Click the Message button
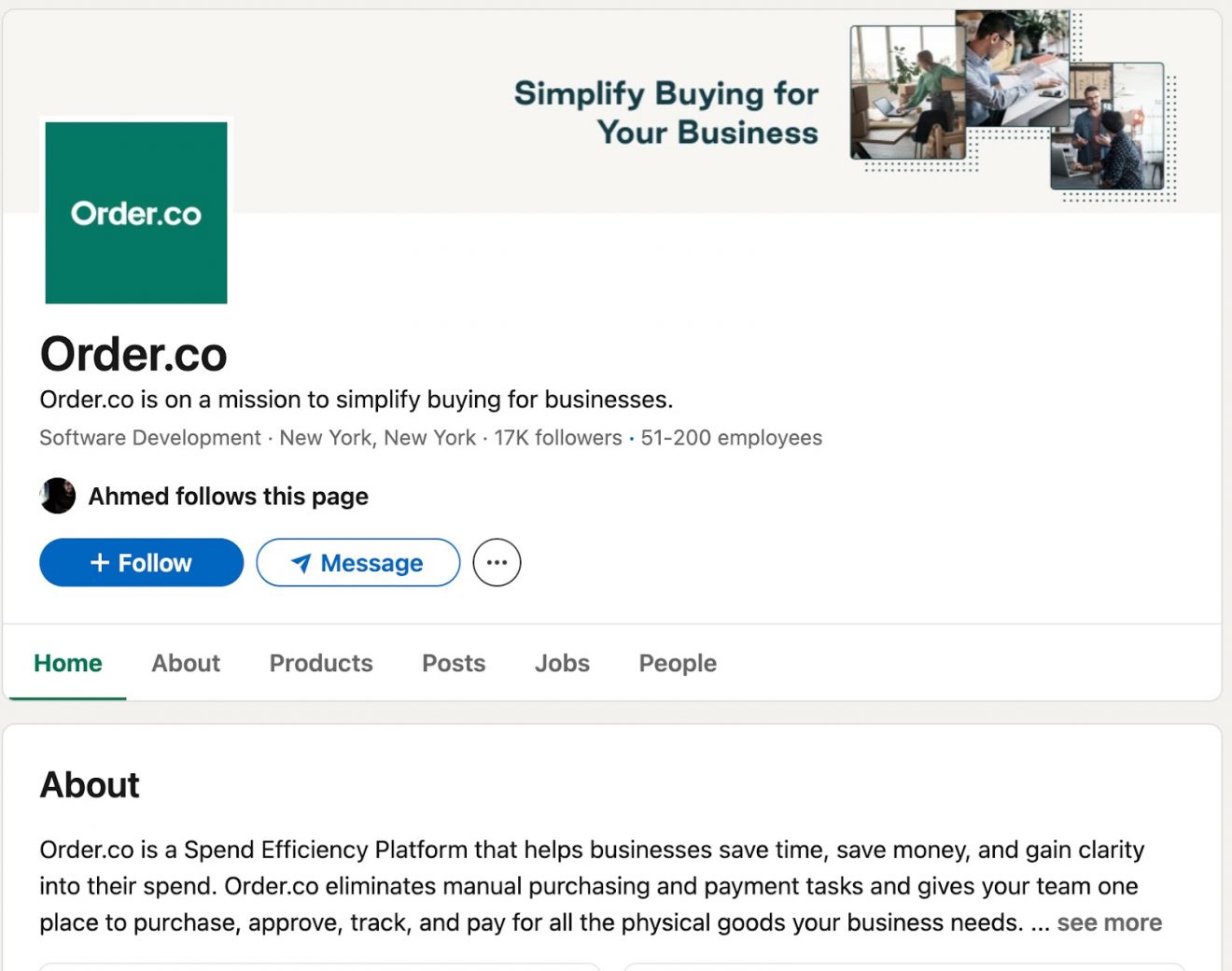The width and height of the screenshot is (1232, 971). (x=357, y=562)
